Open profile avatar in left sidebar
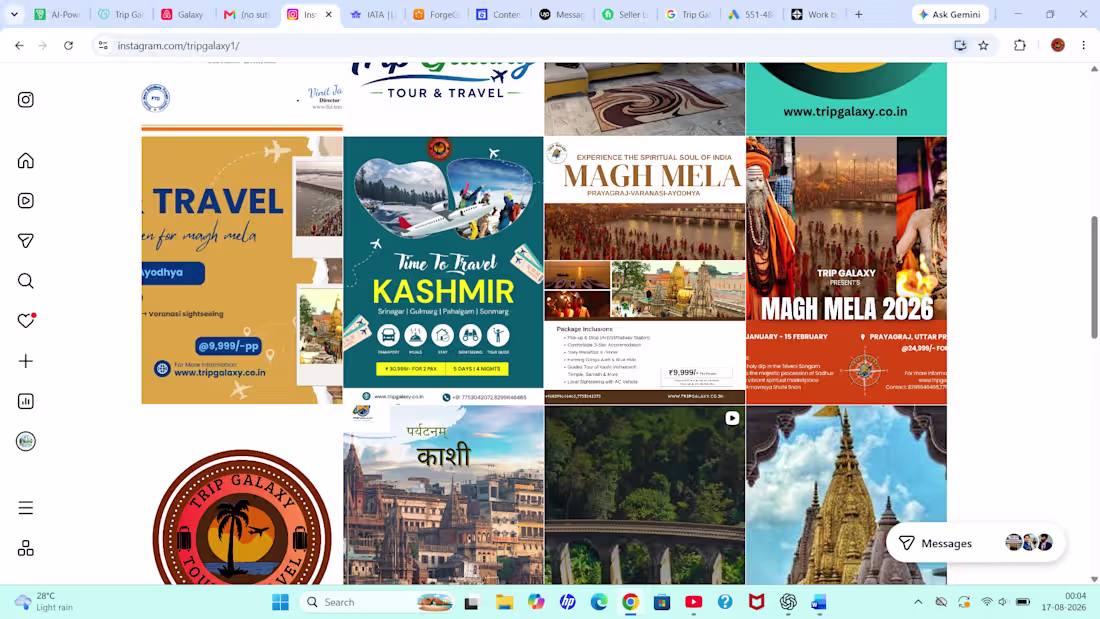 click(x=26, y=441)
